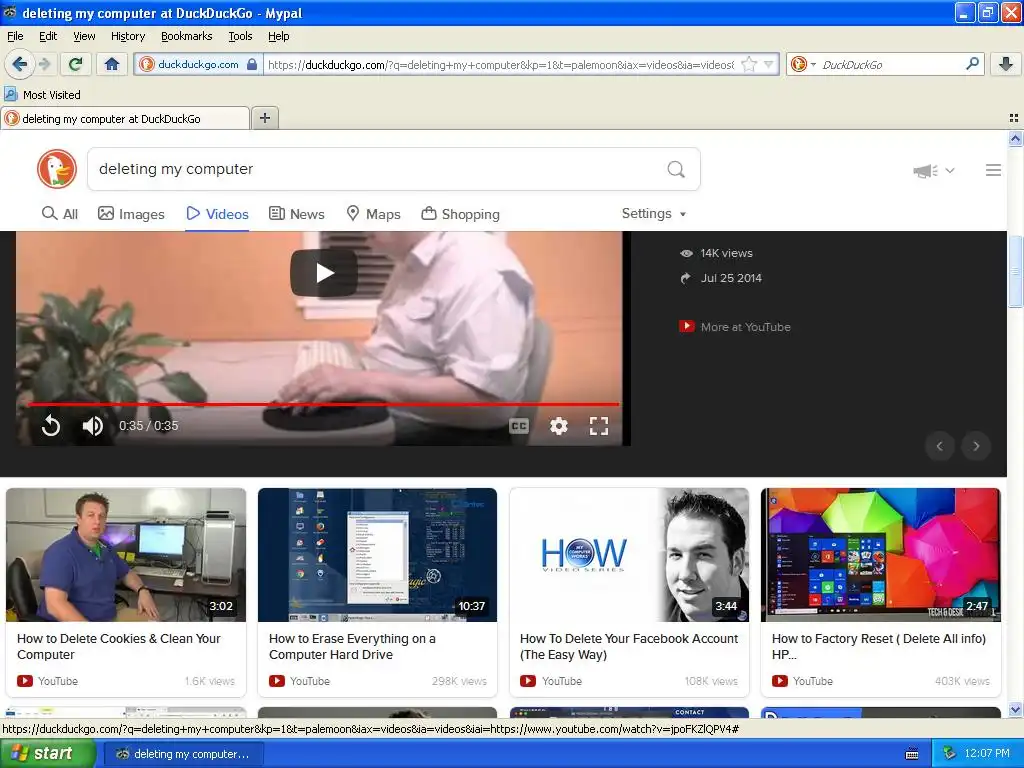Click the URL text in address bar
Screen dimensions: 1024x768
[501, 65]
